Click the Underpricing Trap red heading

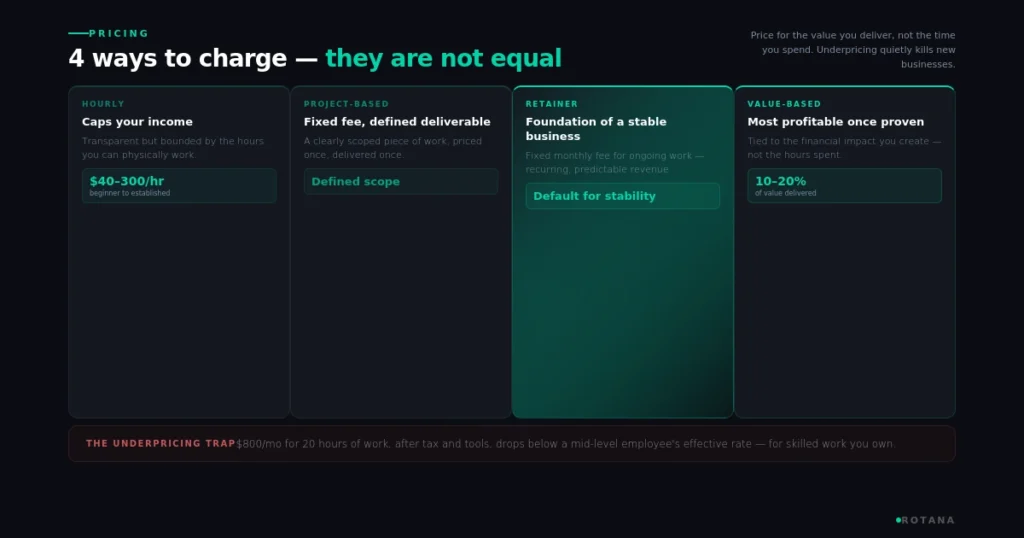(161, 443)
